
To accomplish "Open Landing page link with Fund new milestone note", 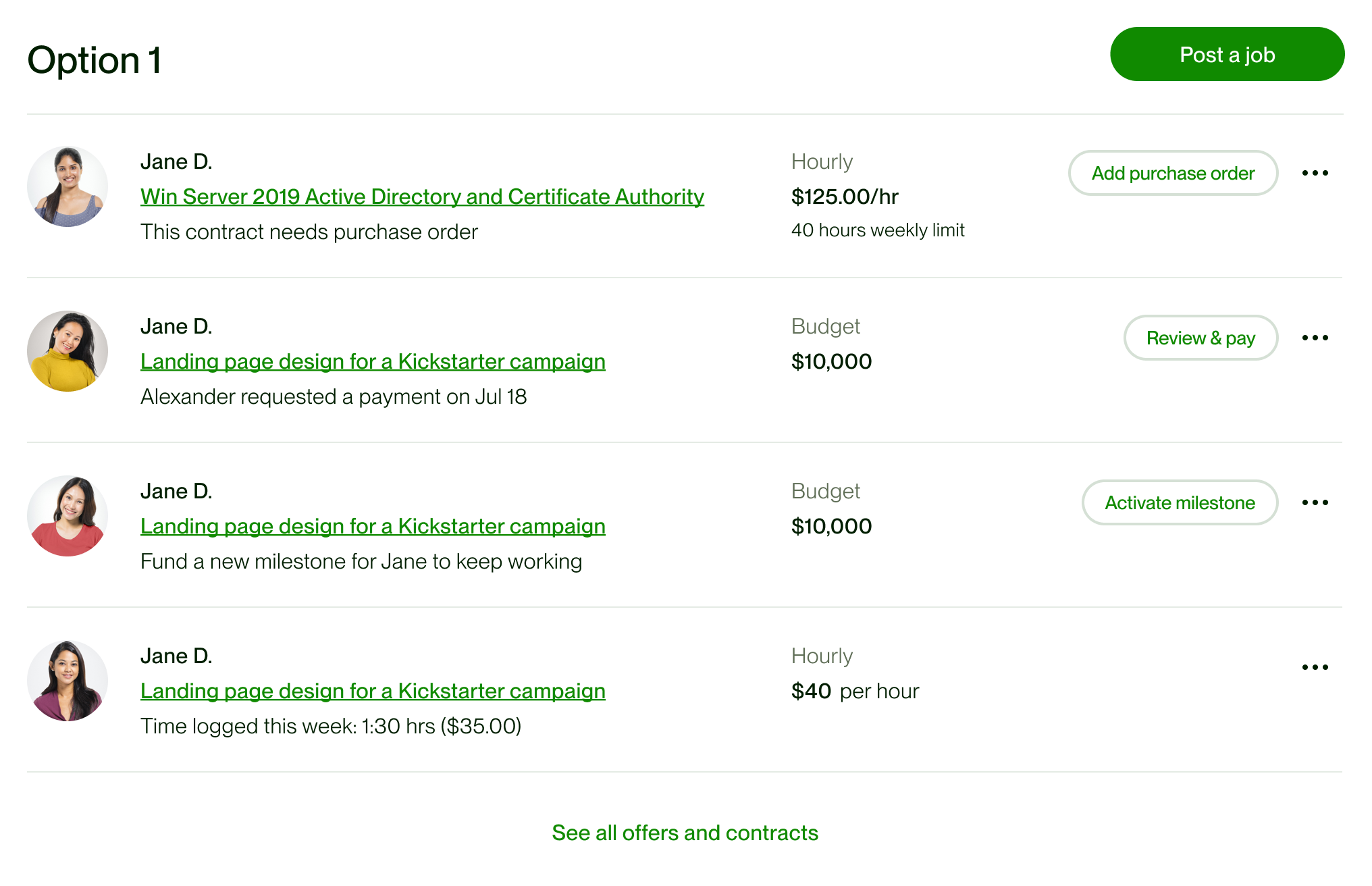I will (x=373, y=526).
